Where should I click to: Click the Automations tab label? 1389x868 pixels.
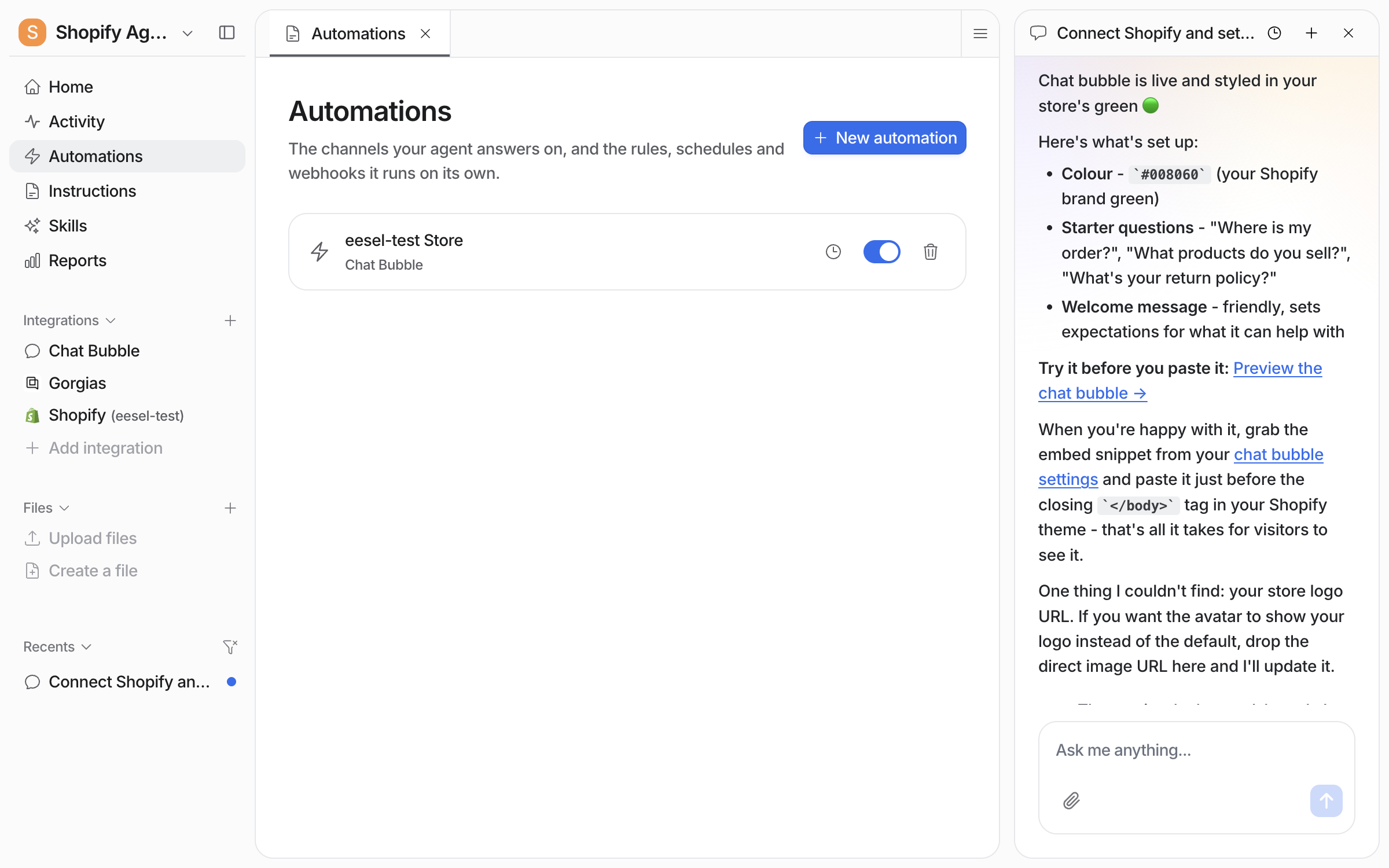358,34
